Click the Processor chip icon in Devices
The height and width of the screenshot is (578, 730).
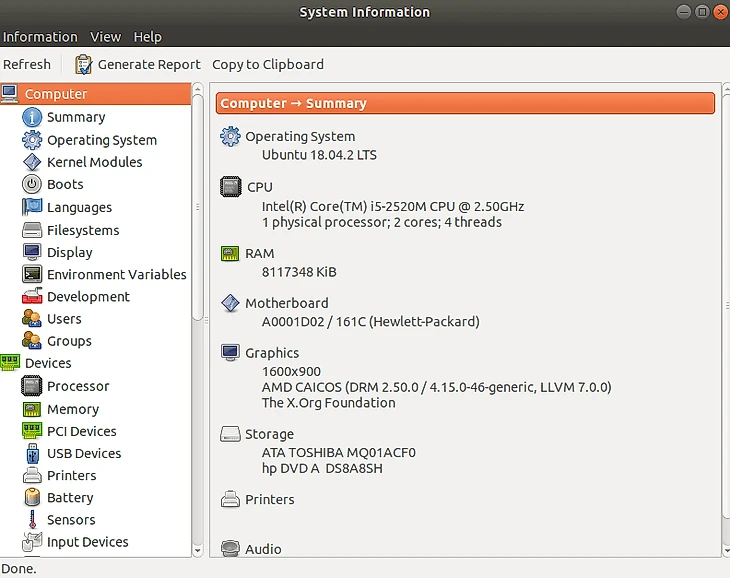pyautogui.click(x=32, y=386)
